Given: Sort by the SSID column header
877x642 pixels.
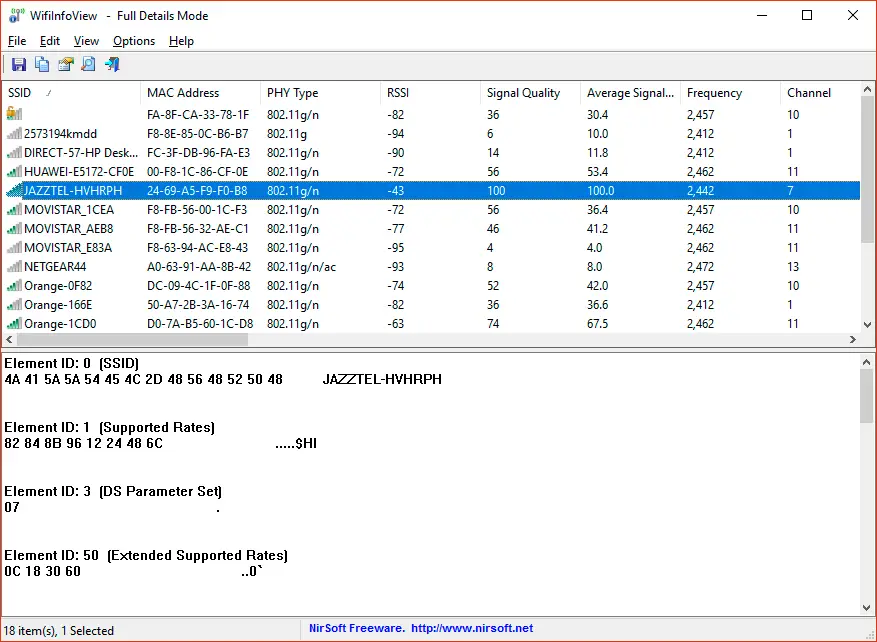Looking at the screenshot, I should (72, 93).
